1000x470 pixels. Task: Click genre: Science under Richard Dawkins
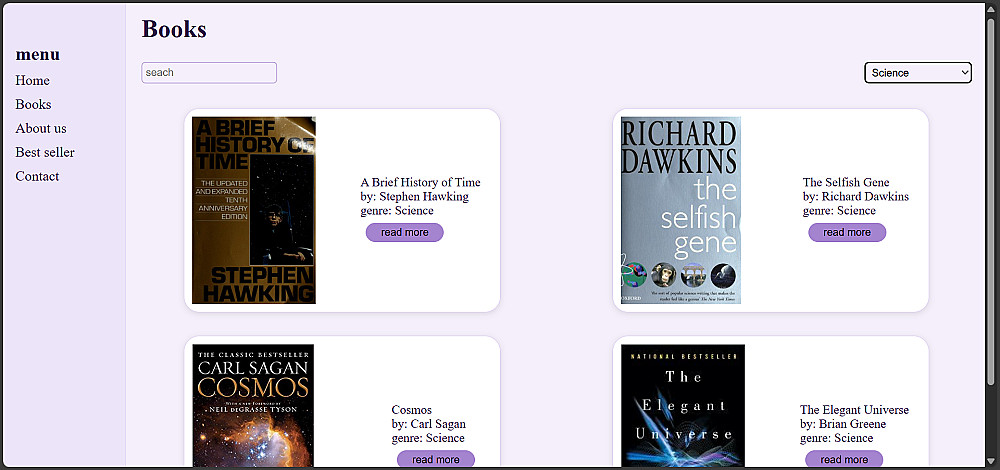point(839,210)
